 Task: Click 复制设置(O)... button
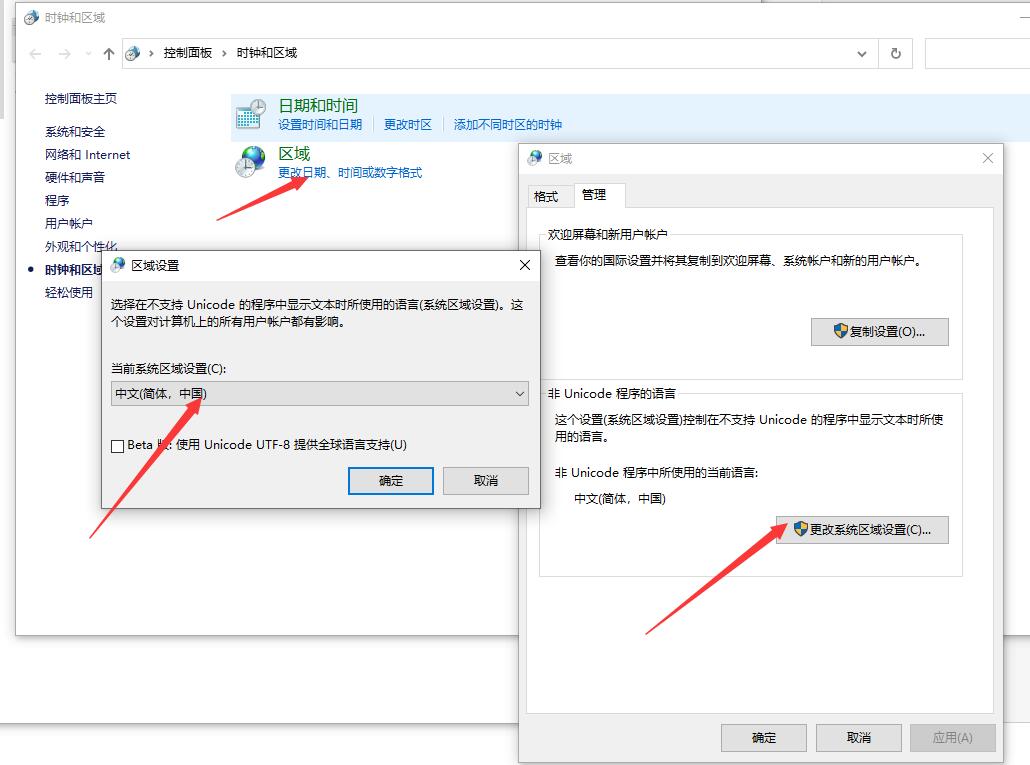(880, 332)
